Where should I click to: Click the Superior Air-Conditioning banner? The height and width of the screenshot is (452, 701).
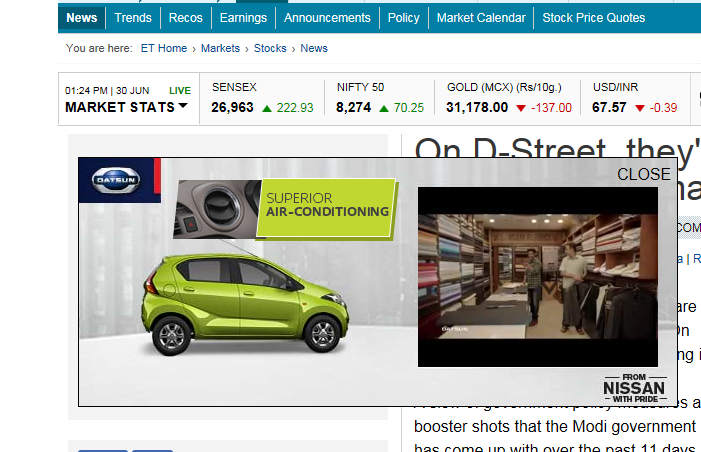click(326, 208)
